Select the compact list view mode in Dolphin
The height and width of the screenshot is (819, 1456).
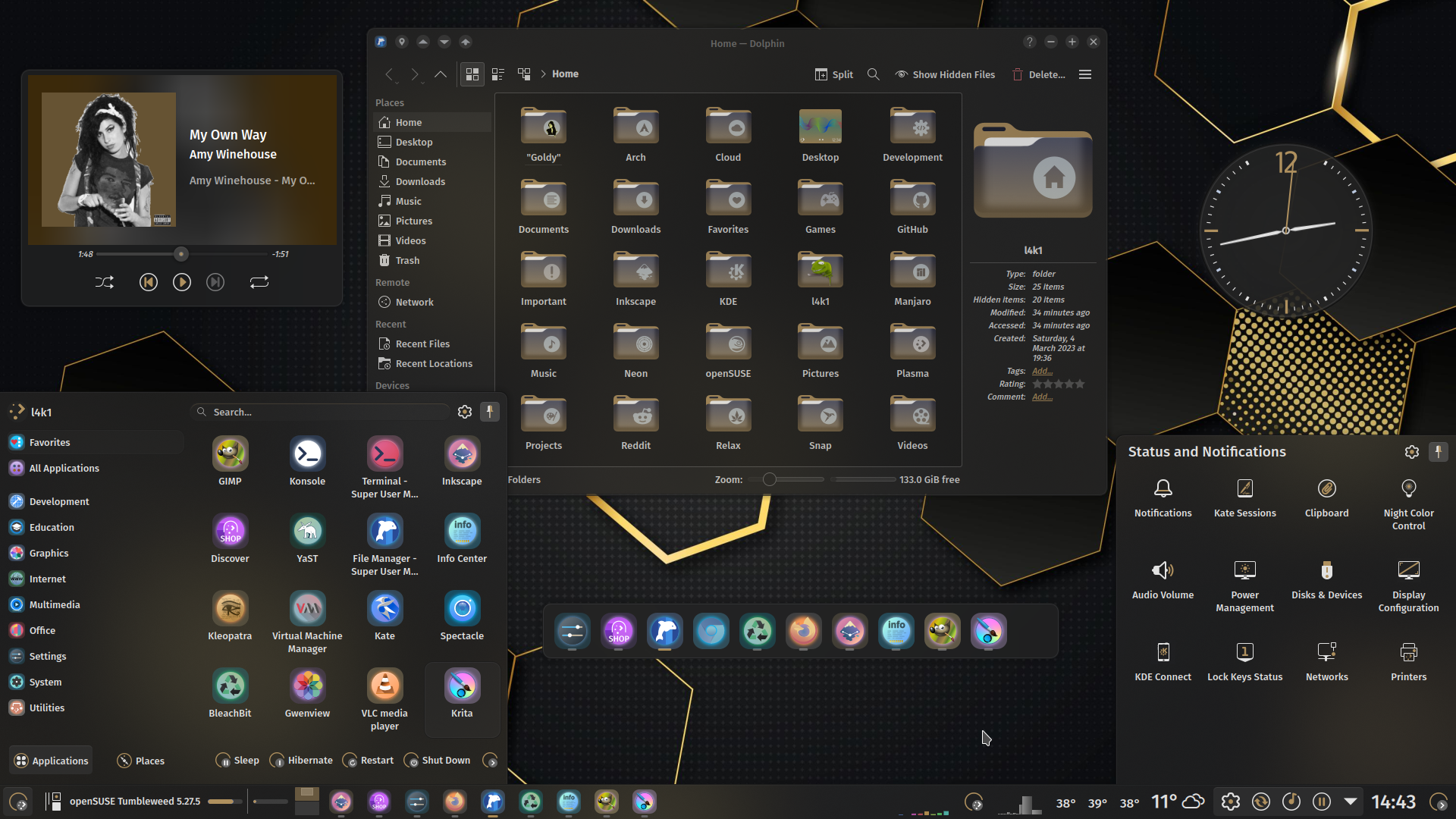point(497,74)
